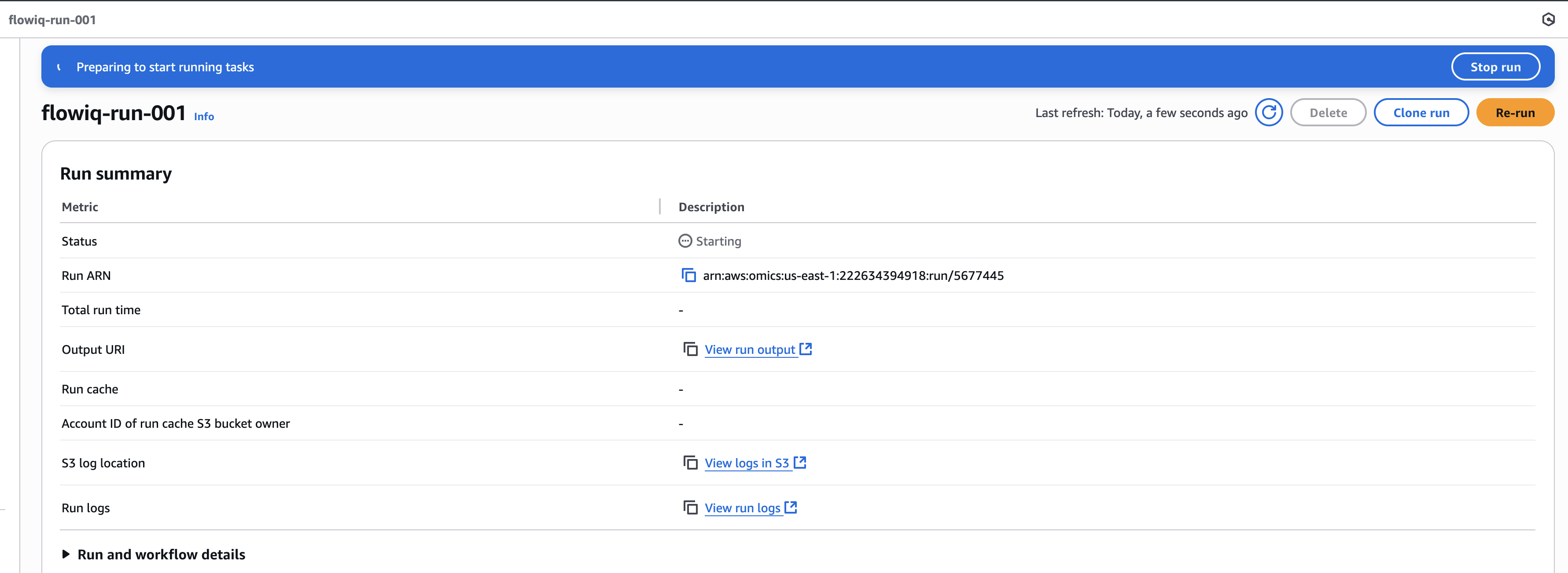Click external link icon beside View run logs
The width and height of the screenshot is (1568, 573).
point(791,507)
